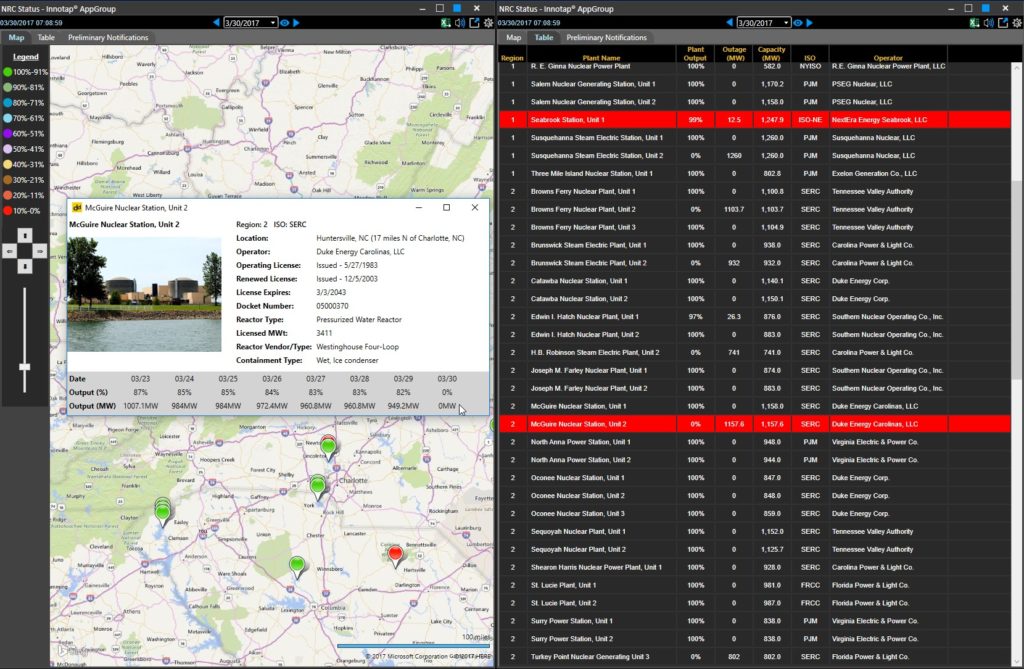This screenshot has width=1024, height=669.
Task: Select H.B. Robinson Steam Electric Plant row
Action: [x=755, y=352]
